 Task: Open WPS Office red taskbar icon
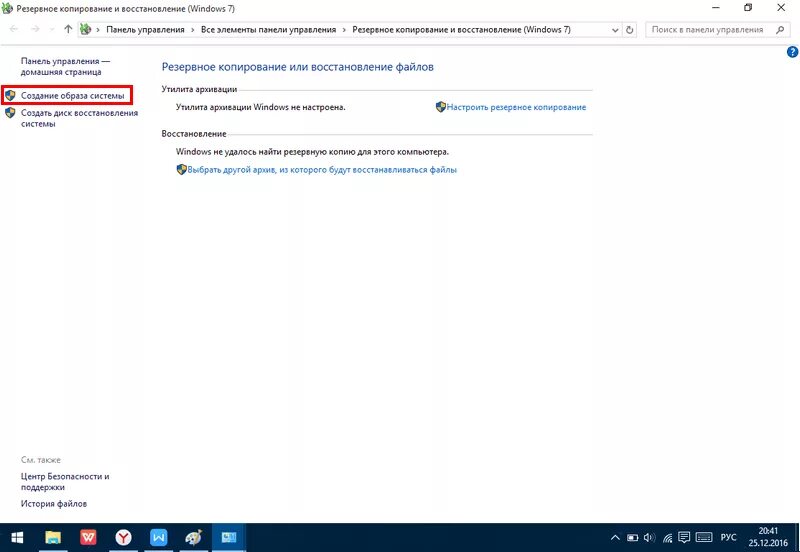pos(88,537)
